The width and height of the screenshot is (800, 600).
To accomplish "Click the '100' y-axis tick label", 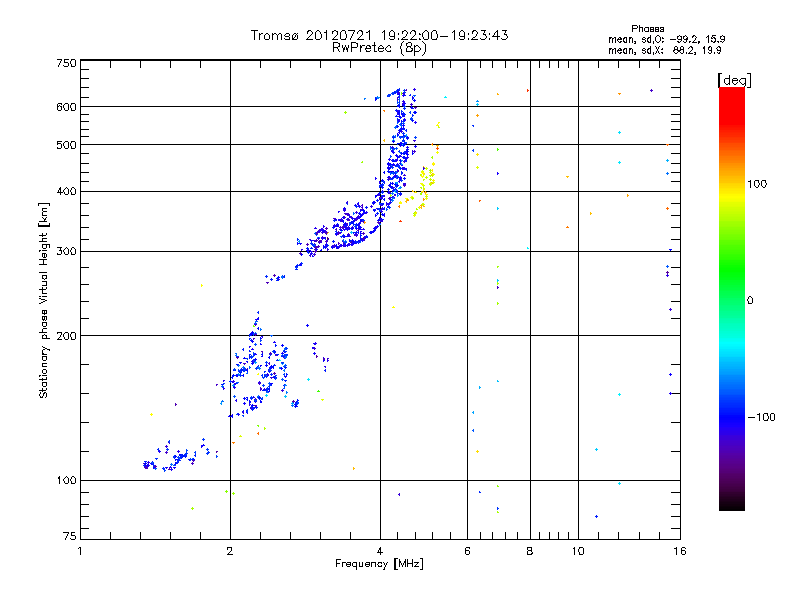I will [x=66, y=480].
